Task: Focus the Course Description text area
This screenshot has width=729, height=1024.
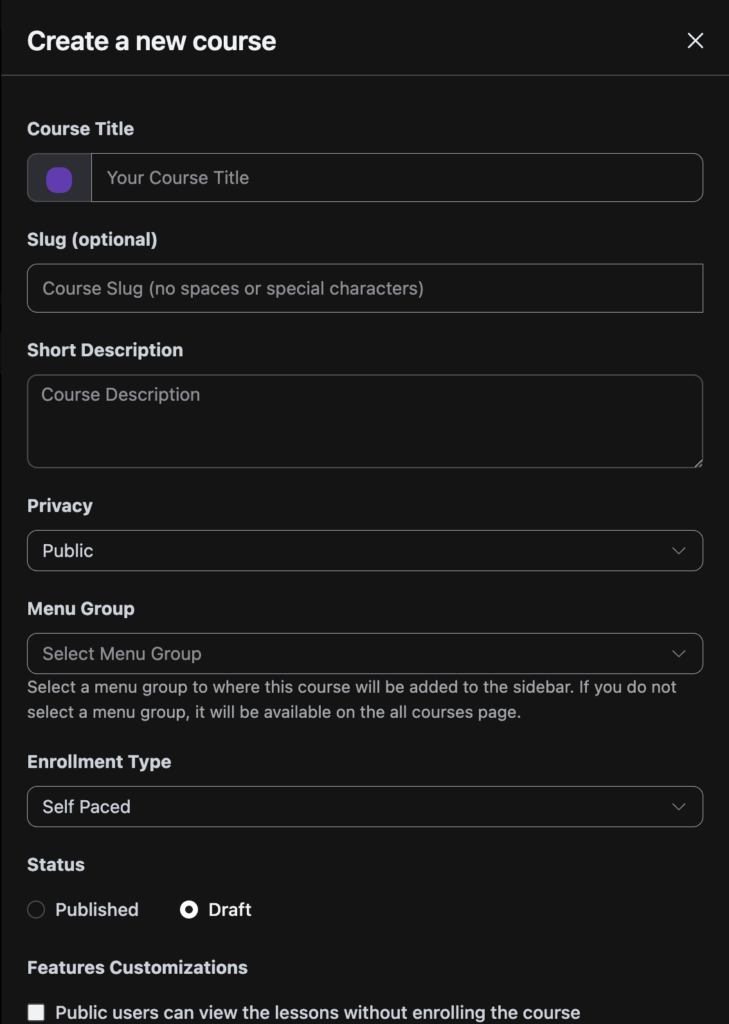Action: [x=364, y=420]
